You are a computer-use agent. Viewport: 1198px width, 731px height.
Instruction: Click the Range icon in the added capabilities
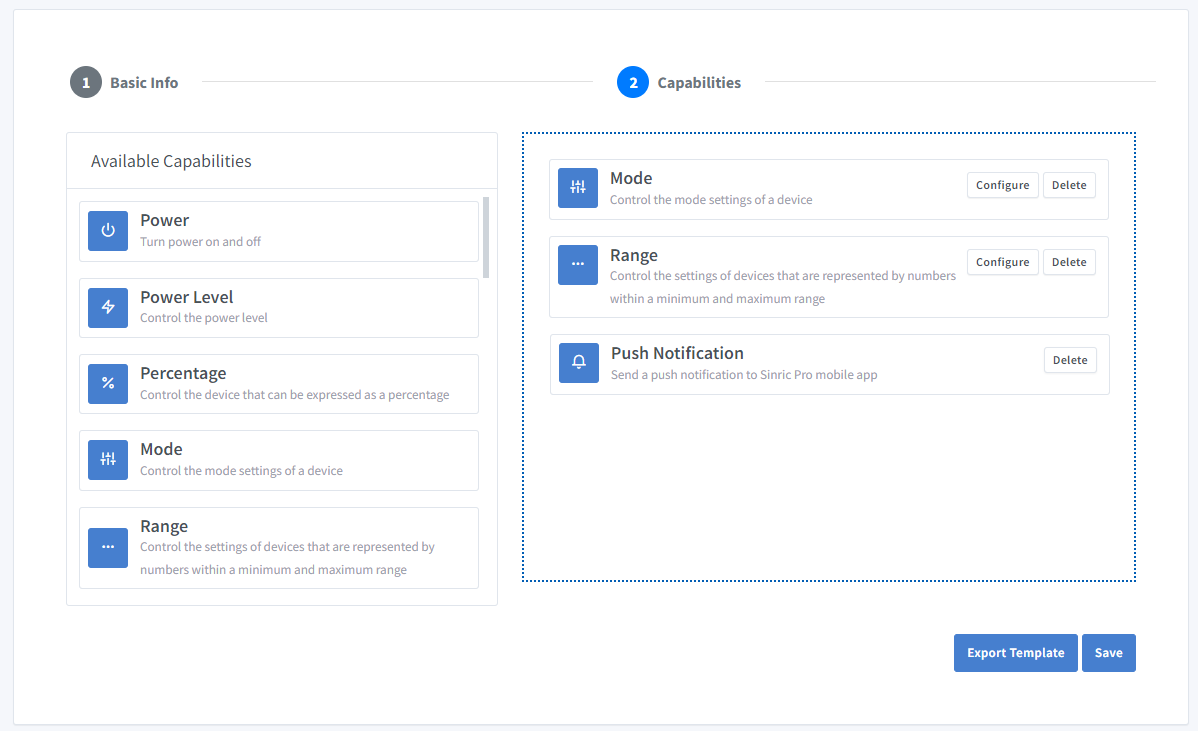(578, 265)
